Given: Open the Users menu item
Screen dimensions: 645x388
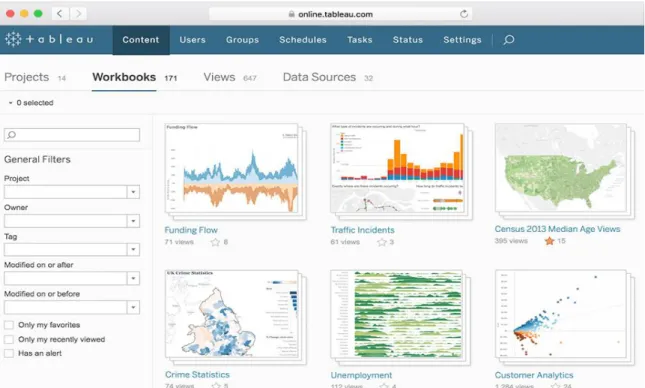Looking at the screenshot, I should click(x=193, y=40).
